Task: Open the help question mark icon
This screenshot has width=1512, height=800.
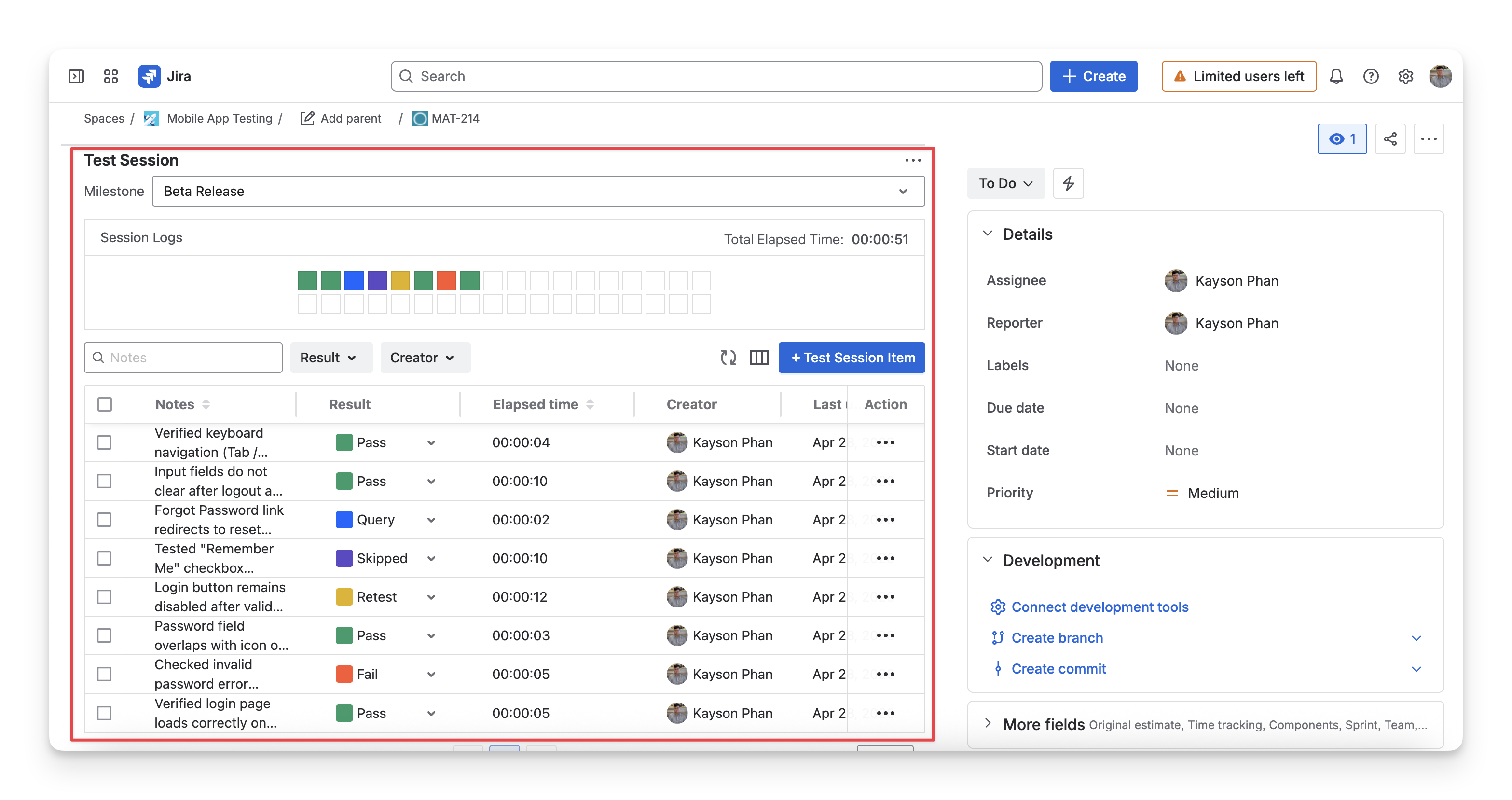Action: click(1371, 76)
